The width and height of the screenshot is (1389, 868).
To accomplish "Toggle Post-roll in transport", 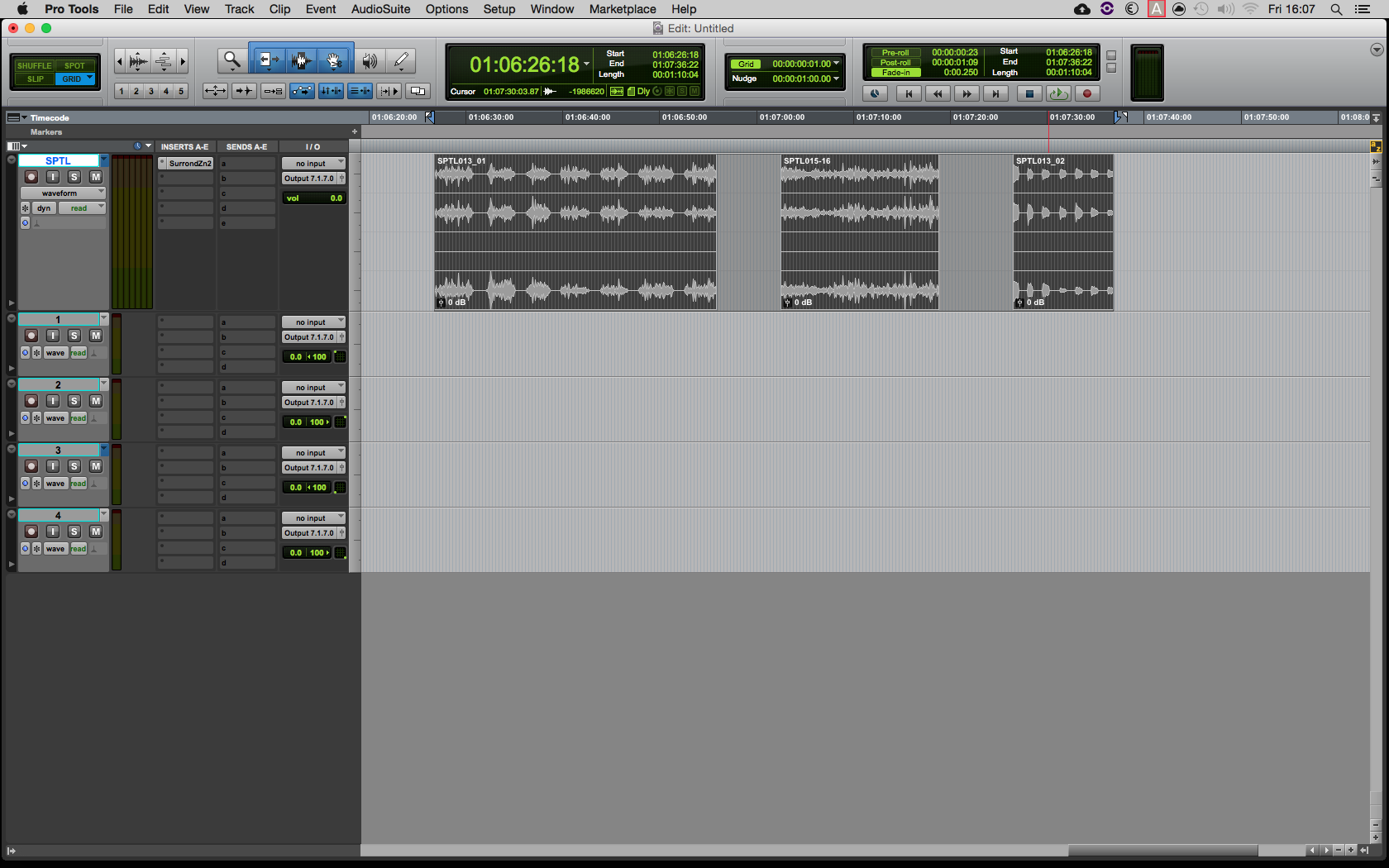I will pos(895,63).
